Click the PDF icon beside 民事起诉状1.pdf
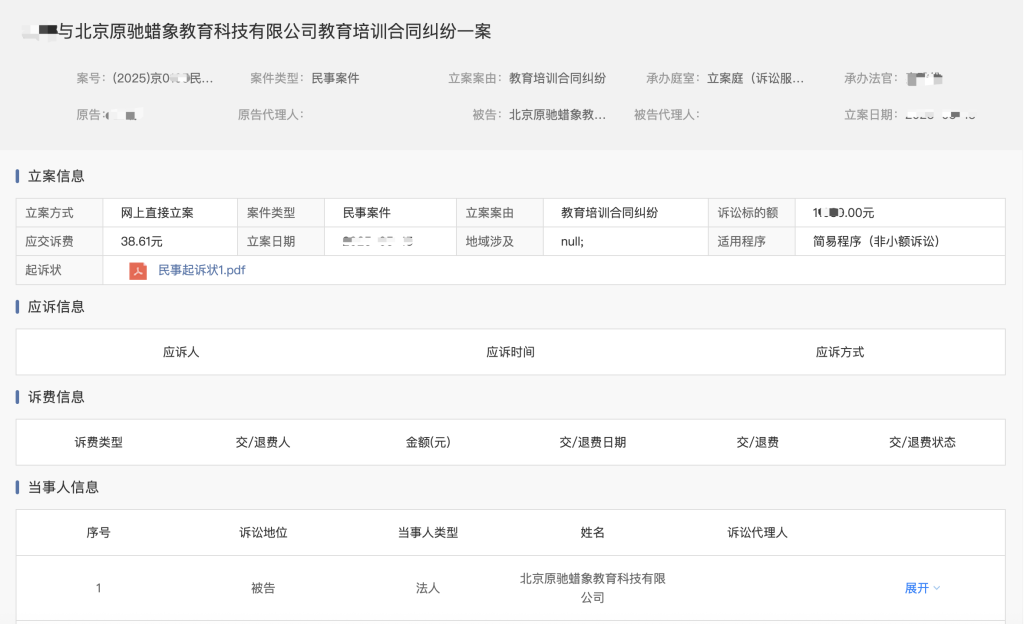The image size is (1024, 624). coord(138,271)
